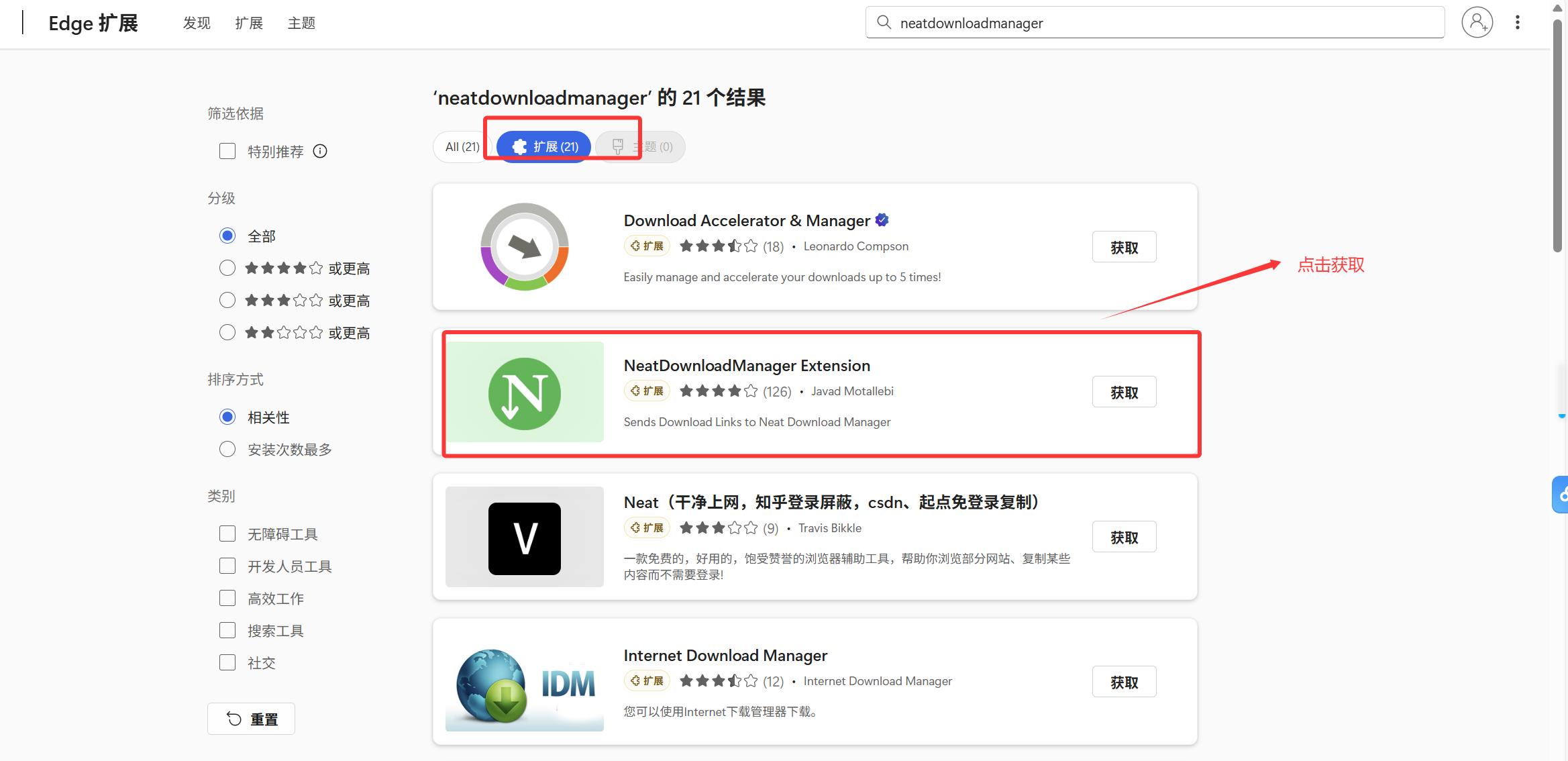Click the NeatDownloadManager green N icon
Viewport: 1568px width, 761px height.
coord(524,393)
